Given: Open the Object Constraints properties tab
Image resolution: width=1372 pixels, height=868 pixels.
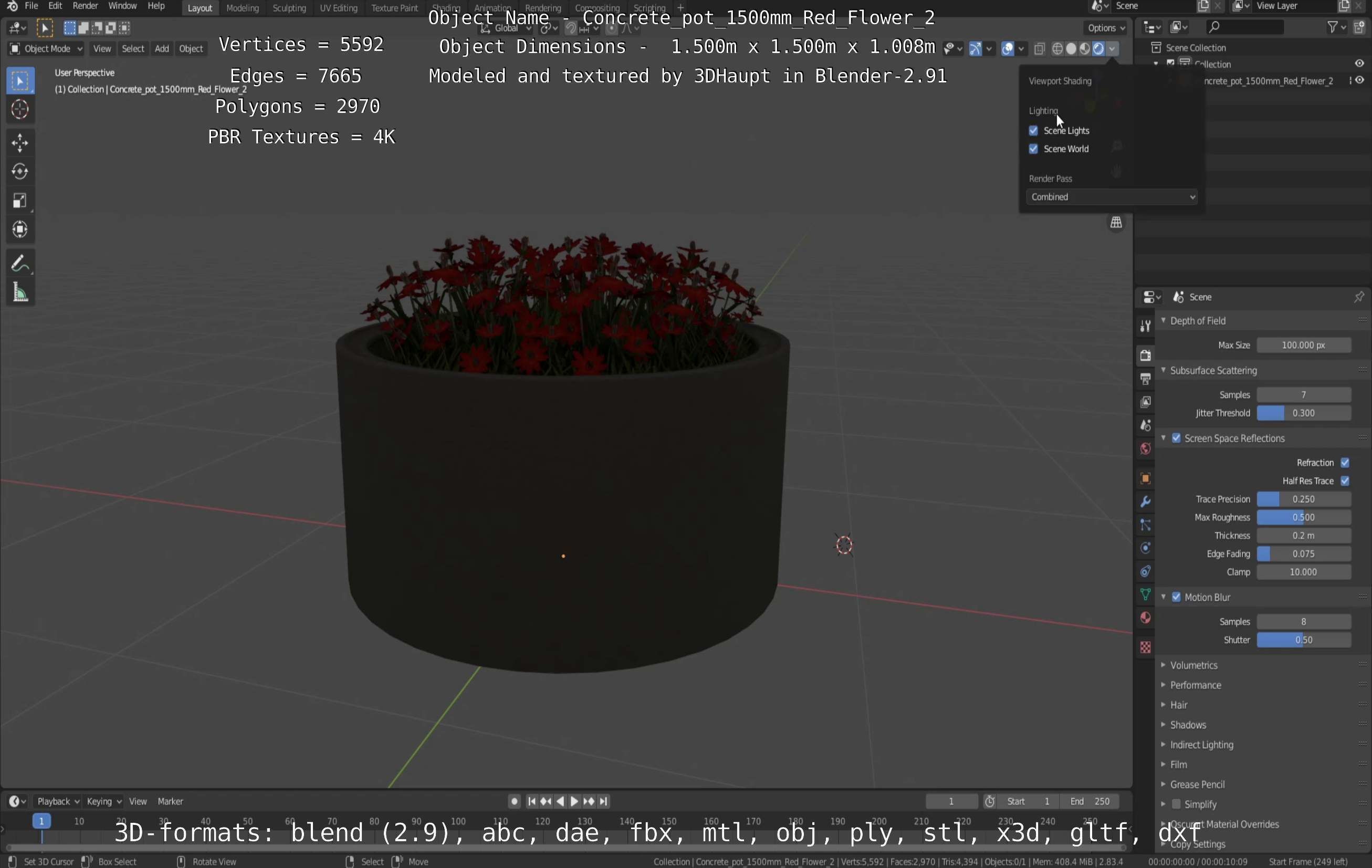Looking at the screenshot, I should coord(1145,572).
